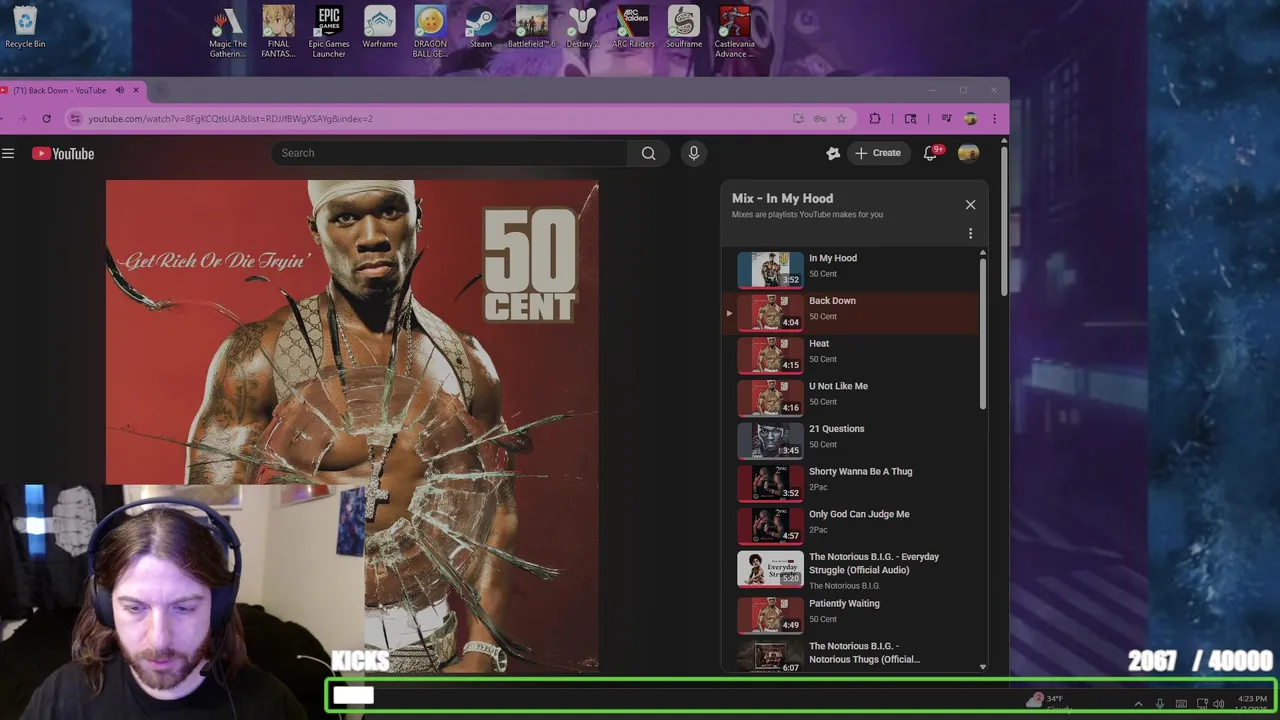The height and width of the screenshot is (720, 1280).
Task: Launch Castlevania Advance desktop shortcut
Action: click(734, 32)
